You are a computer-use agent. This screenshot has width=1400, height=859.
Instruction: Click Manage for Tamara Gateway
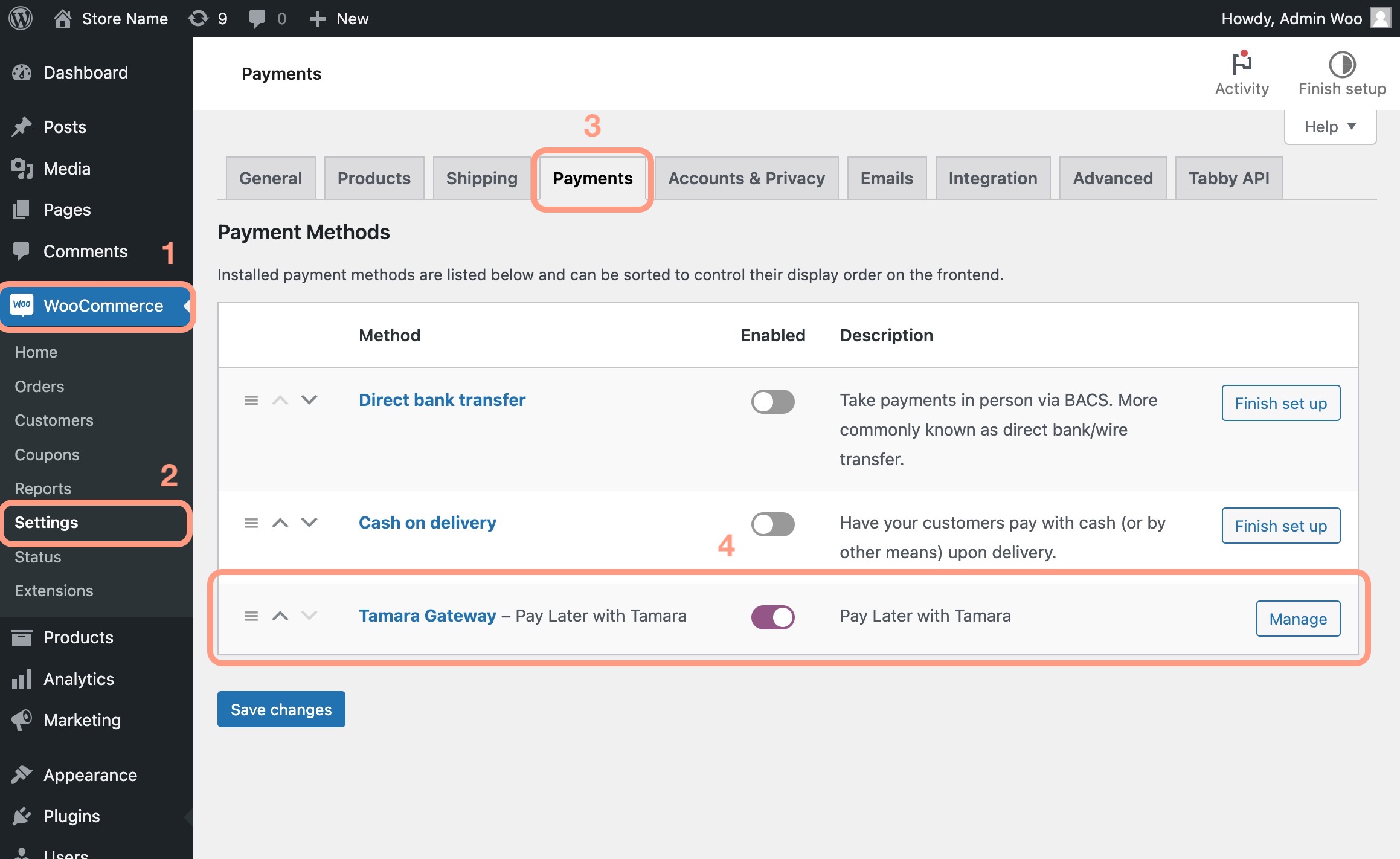pos(1297,619)
